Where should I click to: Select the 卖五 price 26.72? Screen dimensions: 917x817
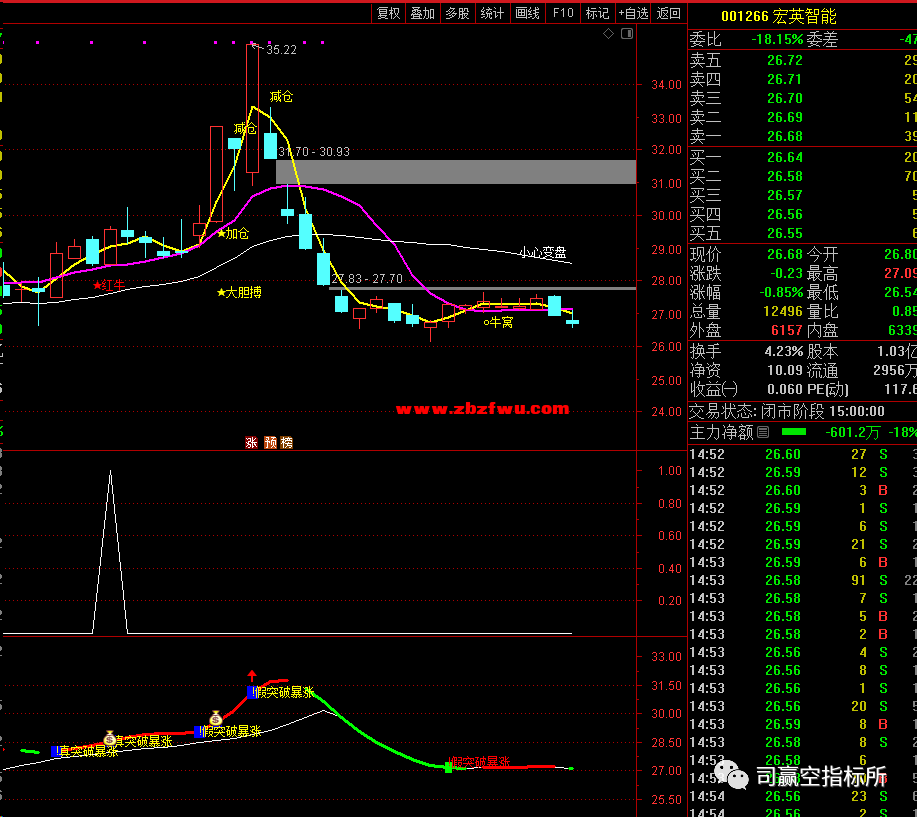click(x=785, y=60)
